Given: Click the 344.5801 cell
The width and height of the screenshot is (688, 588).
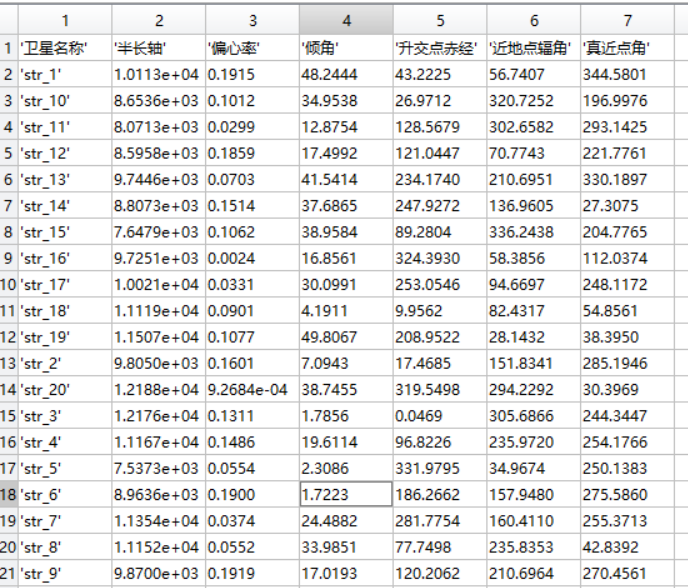Looking at the screenshot, I should coord(627,74).
